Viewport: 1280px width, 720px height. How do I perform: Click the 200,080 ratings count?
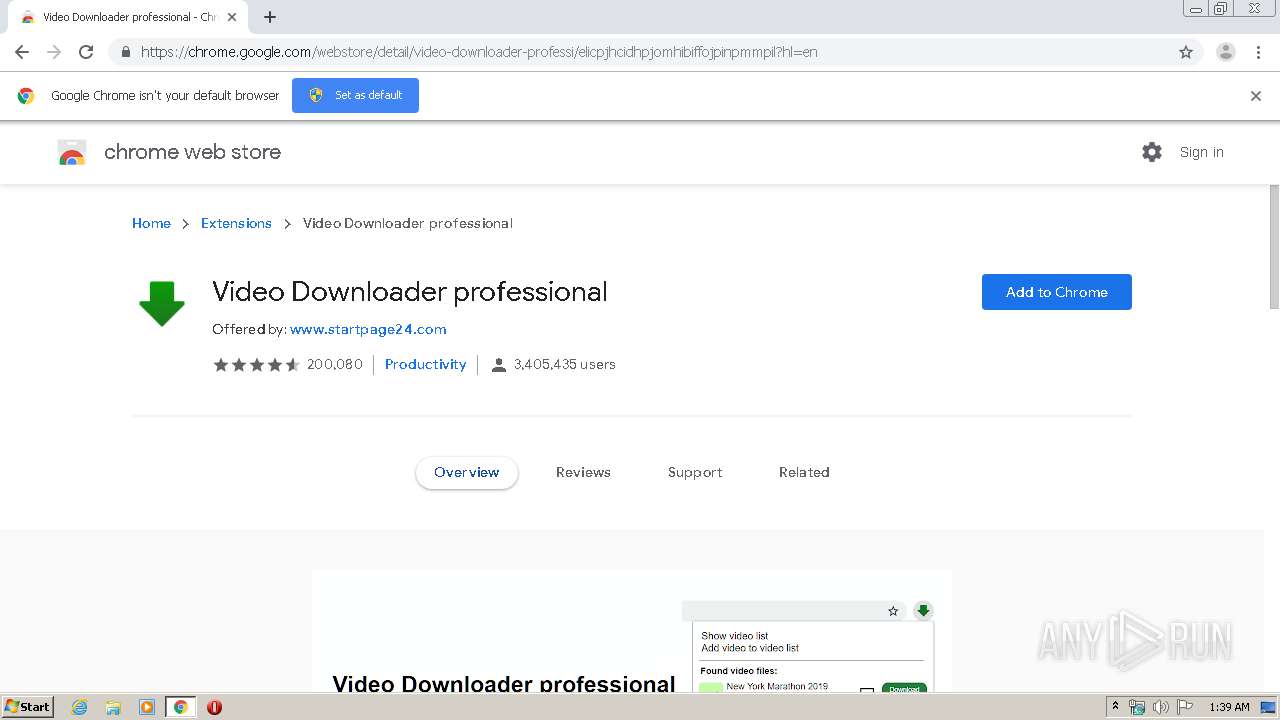point(335,364)
